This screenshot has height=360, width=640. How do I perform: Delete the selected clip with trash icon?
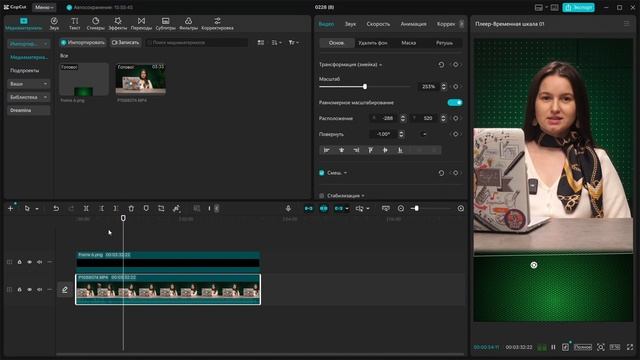click(x=131, y=209)
